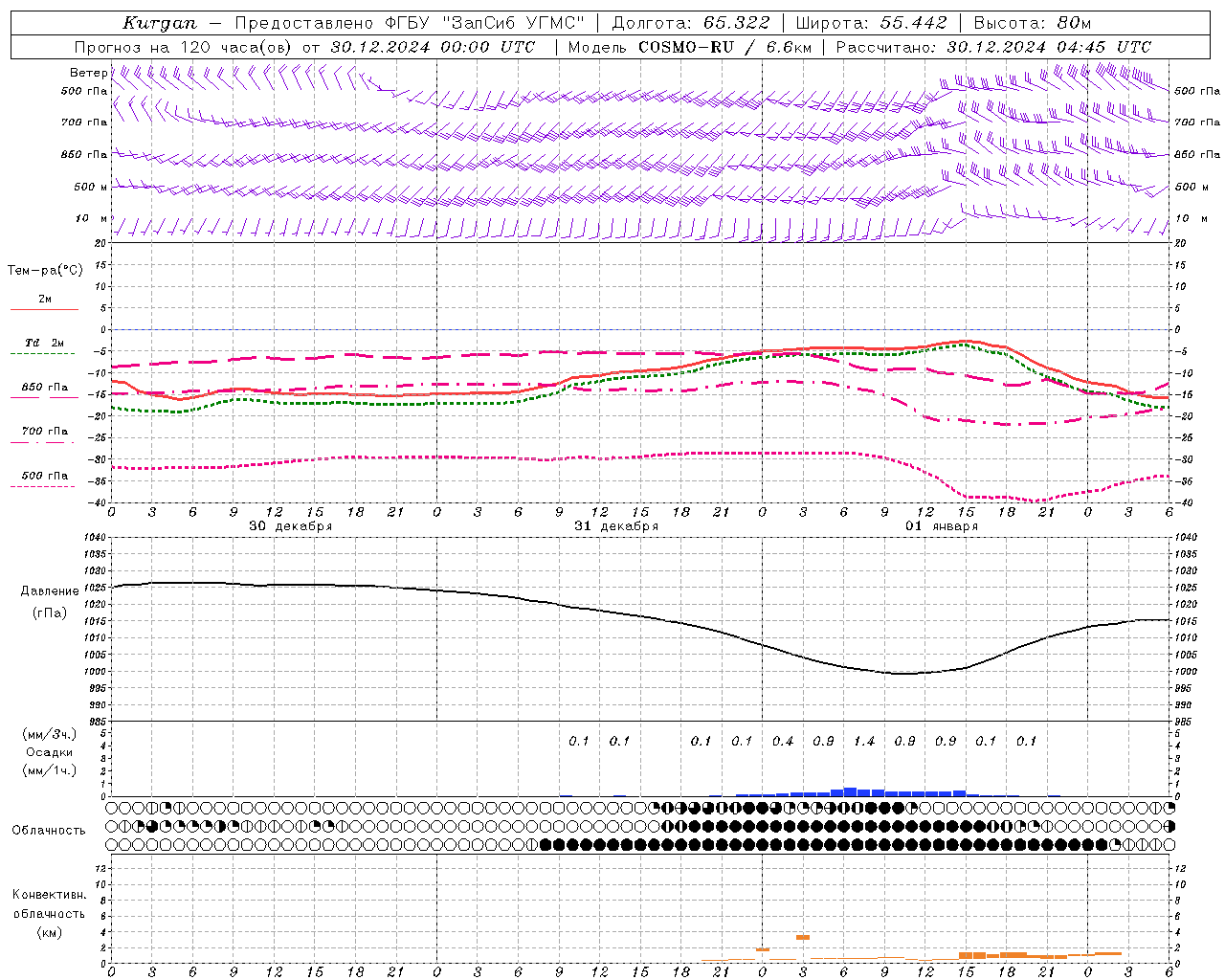Click the '01 января' date label

[942, 526]
